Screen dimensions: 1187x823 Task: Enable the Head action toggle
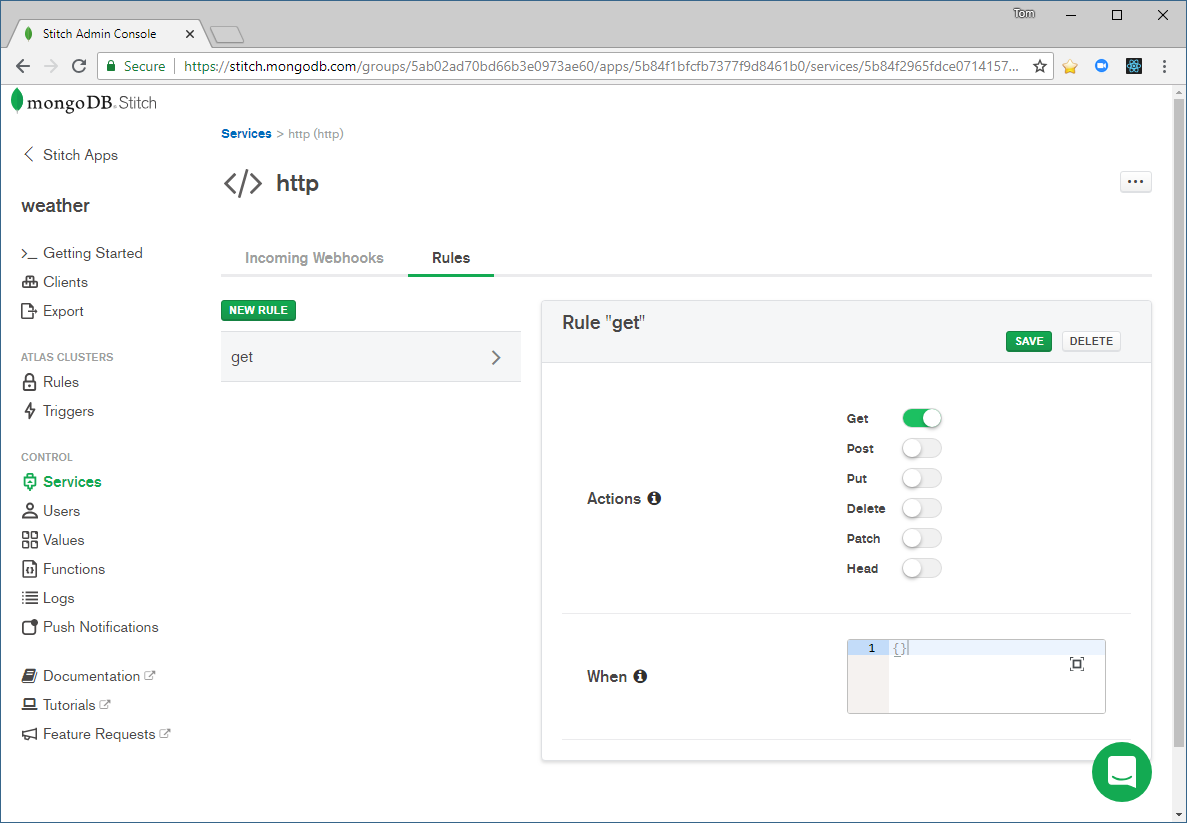tap(921, 568)
